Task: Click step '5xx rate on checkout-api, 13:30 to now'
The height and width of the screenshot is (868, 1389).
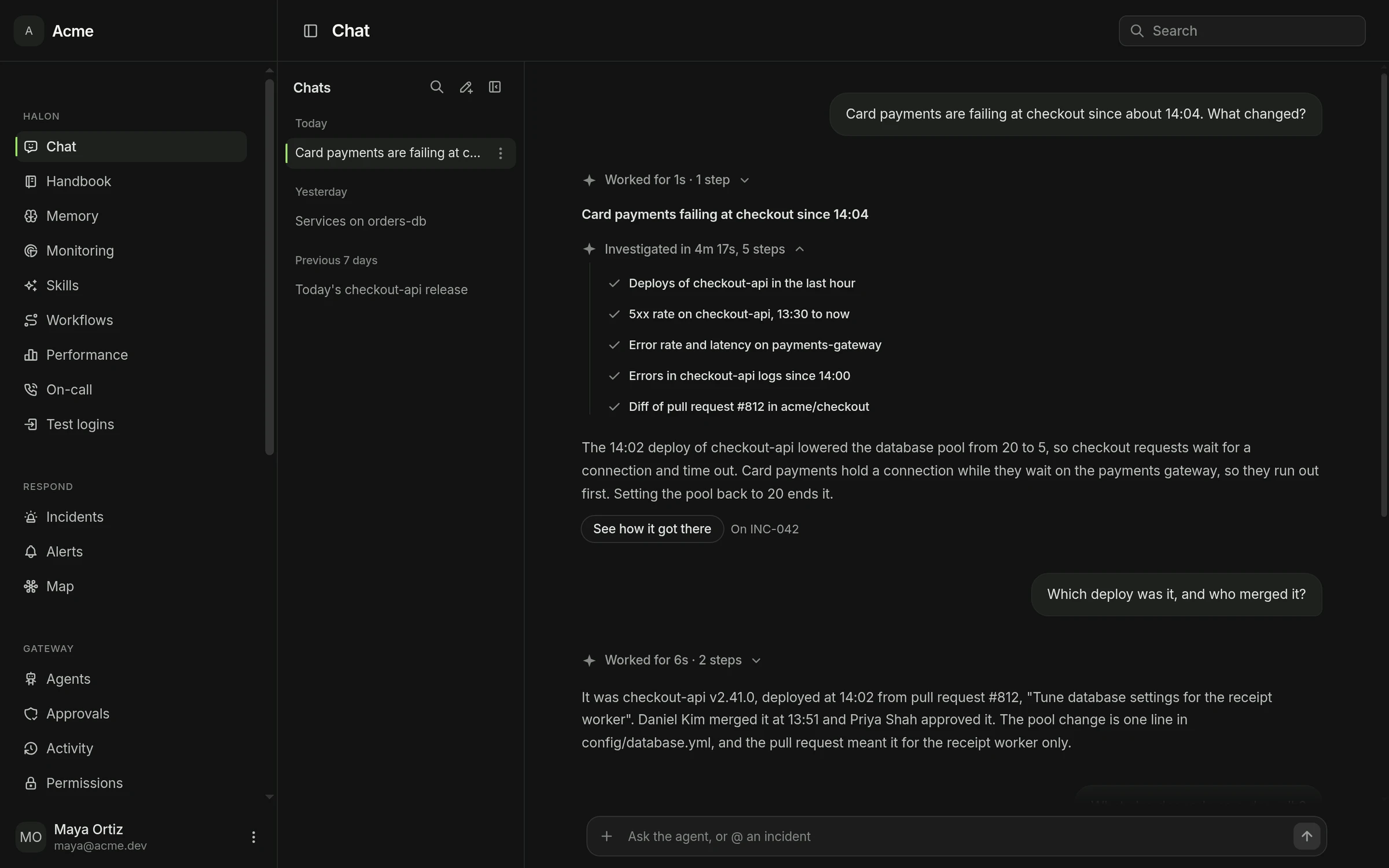Action: 729,314
